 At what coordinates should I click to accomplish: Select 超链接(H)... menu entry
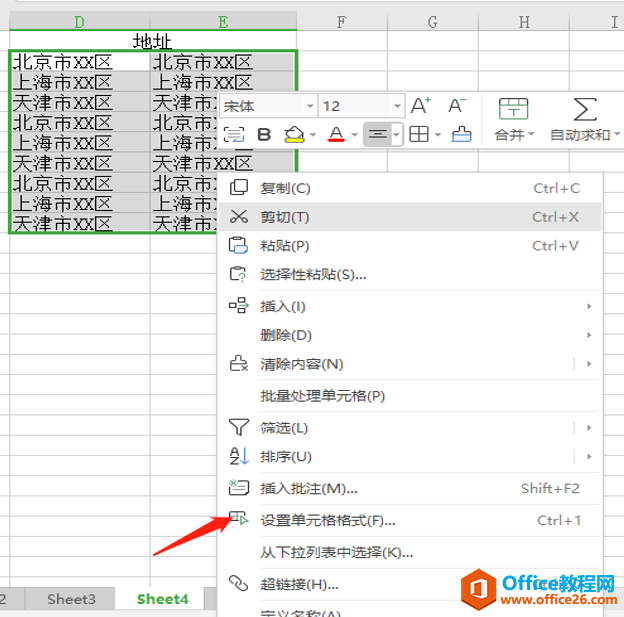(x=410, y=584)
